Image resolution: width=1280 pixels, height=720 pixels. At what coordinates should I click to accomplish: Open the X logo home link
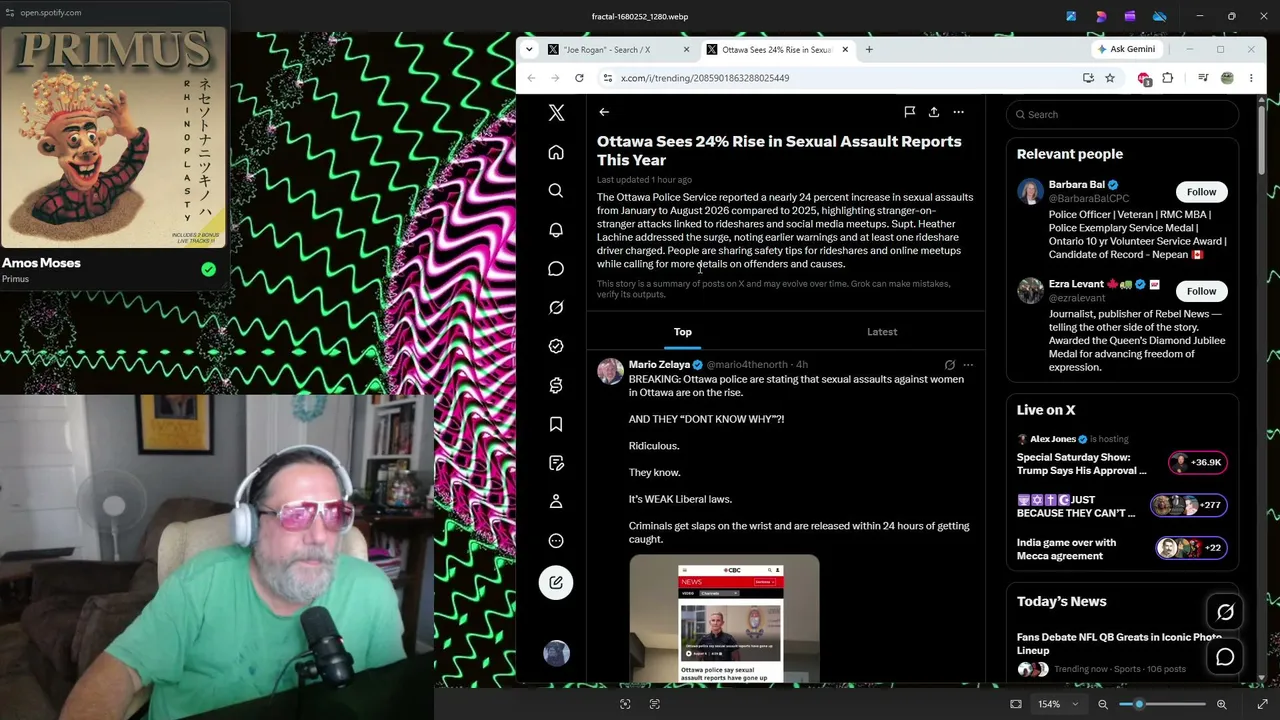(556, 113)
